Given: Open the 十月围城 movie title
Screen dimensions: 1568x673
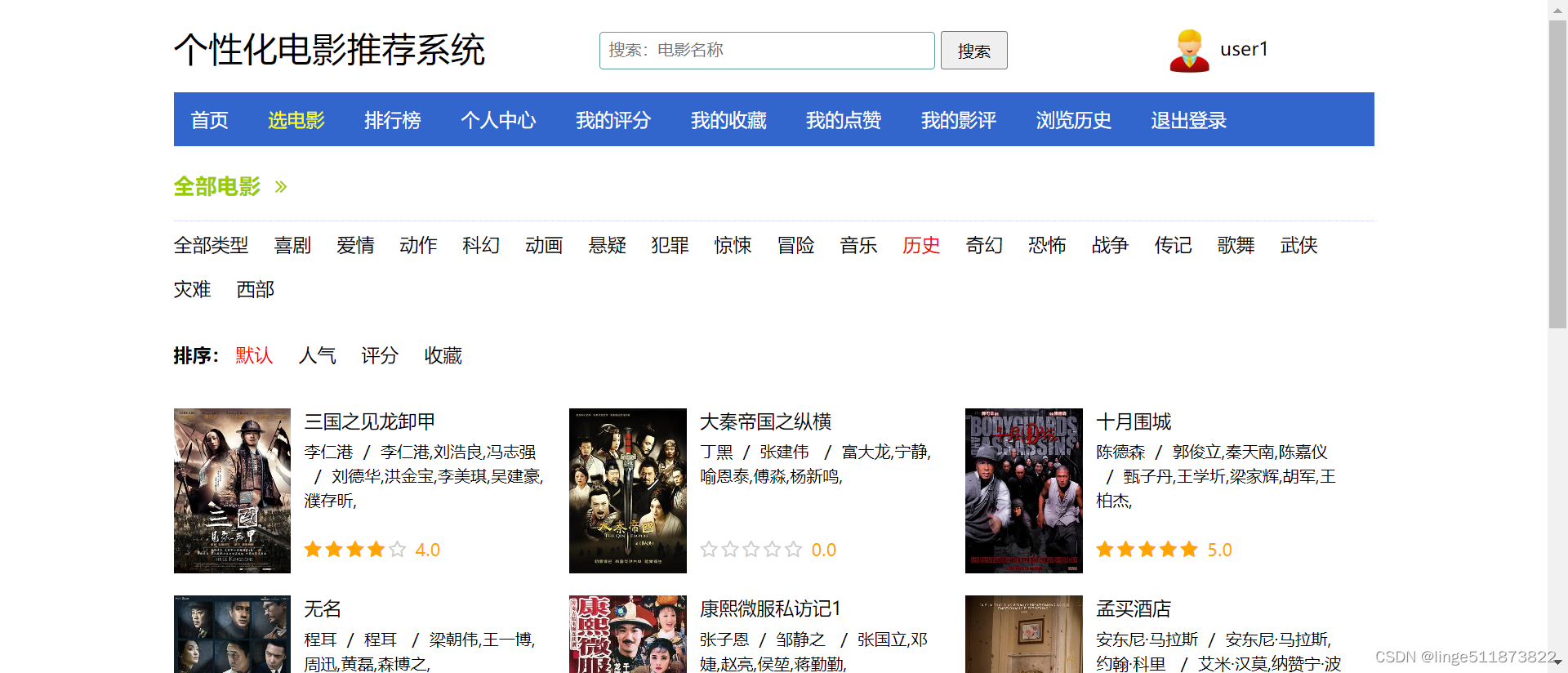Looking at the screenshot, I should [x=1134, y=421].
